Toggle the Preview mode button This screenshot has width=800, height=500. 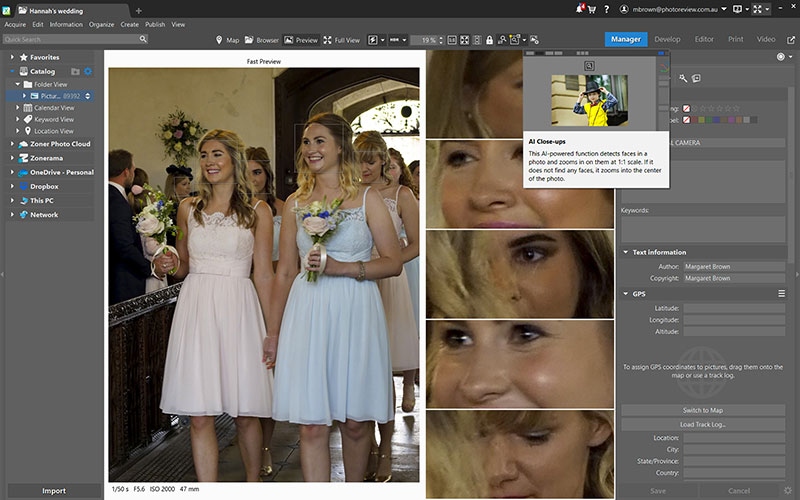pos(300,40)
